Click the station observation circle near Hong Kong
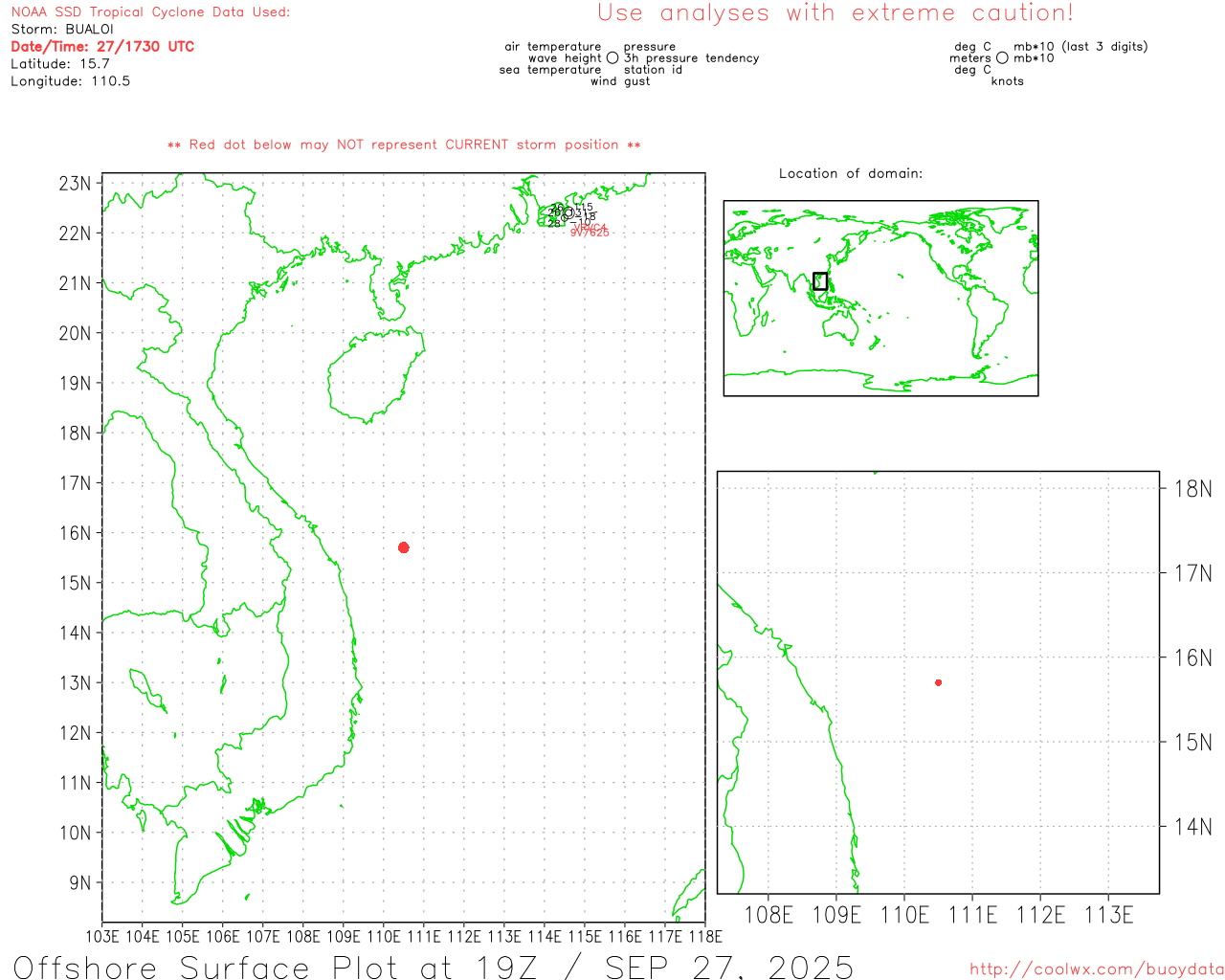1225x980 pixels. (568, 213)
